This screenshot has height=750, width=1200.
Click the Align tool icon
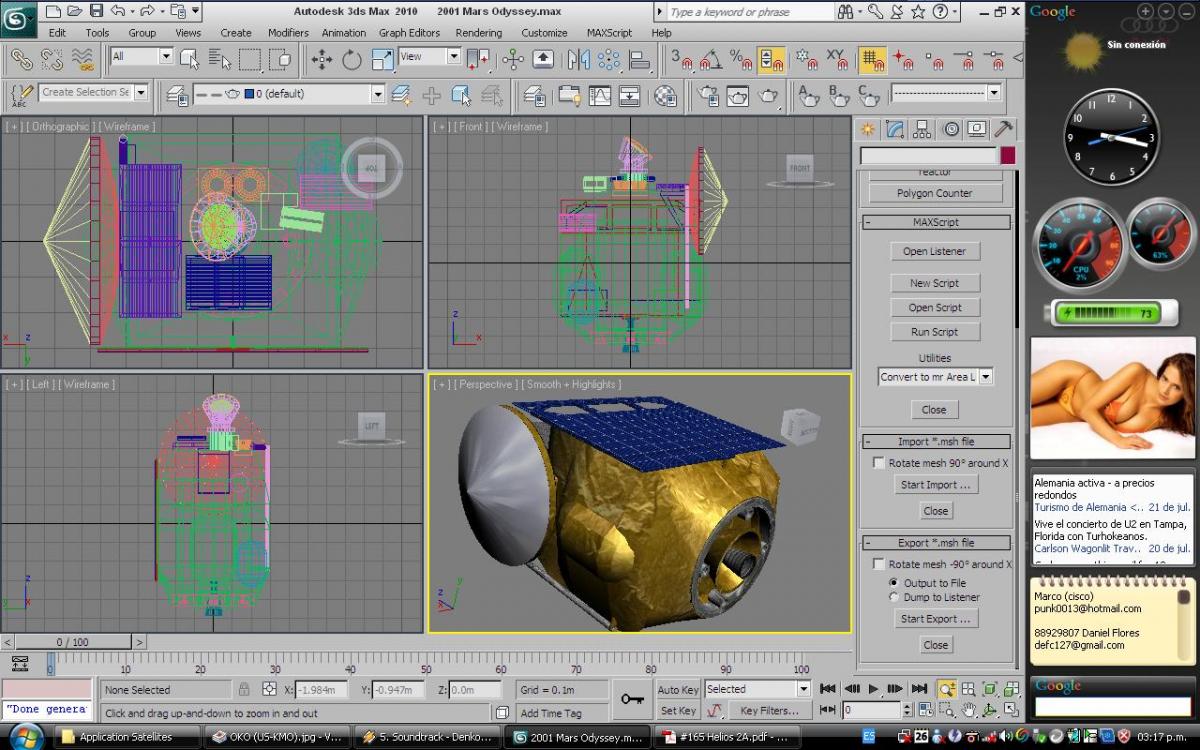coord(640,59)
